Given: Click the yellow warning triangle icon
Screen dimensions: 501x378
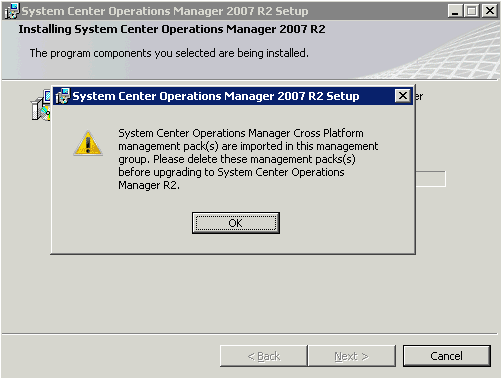Looking at the screenshot, I should 88,143.
